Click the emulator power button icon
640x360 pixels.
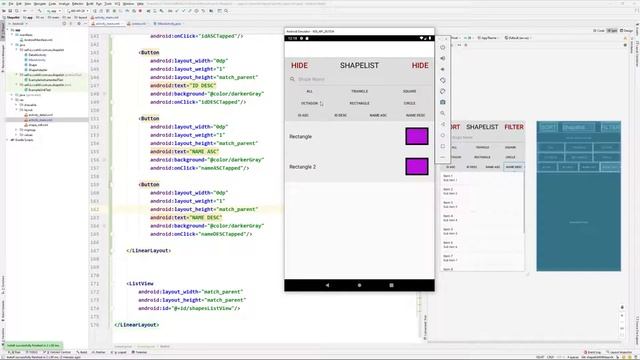click(442, 47)
